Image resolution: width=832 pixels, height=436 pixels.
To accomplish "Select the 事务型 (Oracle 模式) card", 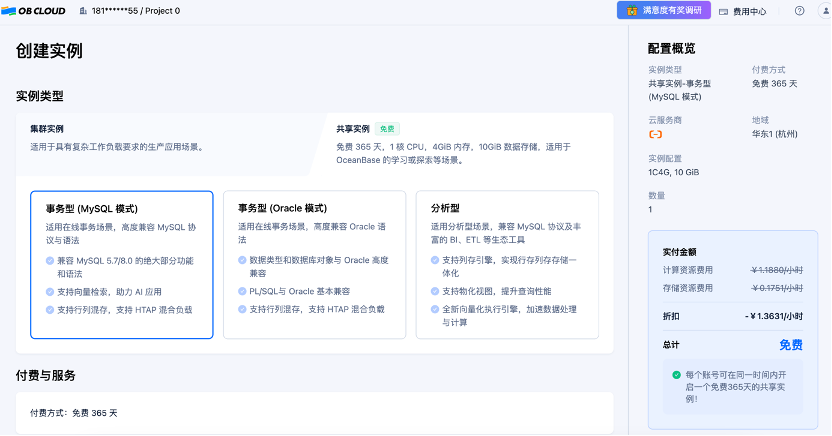I will pos(315,265).
